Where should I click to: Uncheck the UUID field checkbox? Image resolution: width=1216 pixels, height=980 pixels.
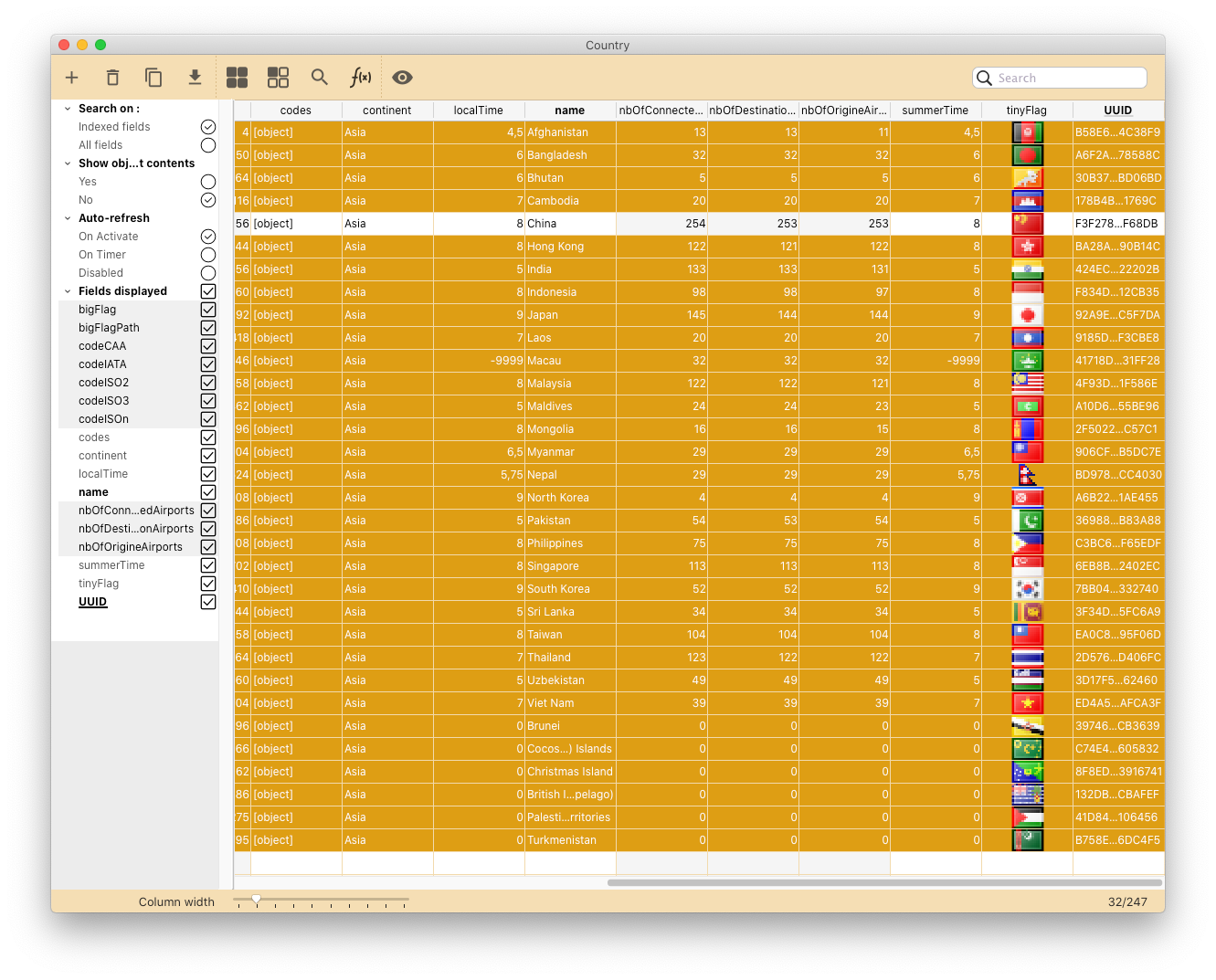click(x=208, y=602)
